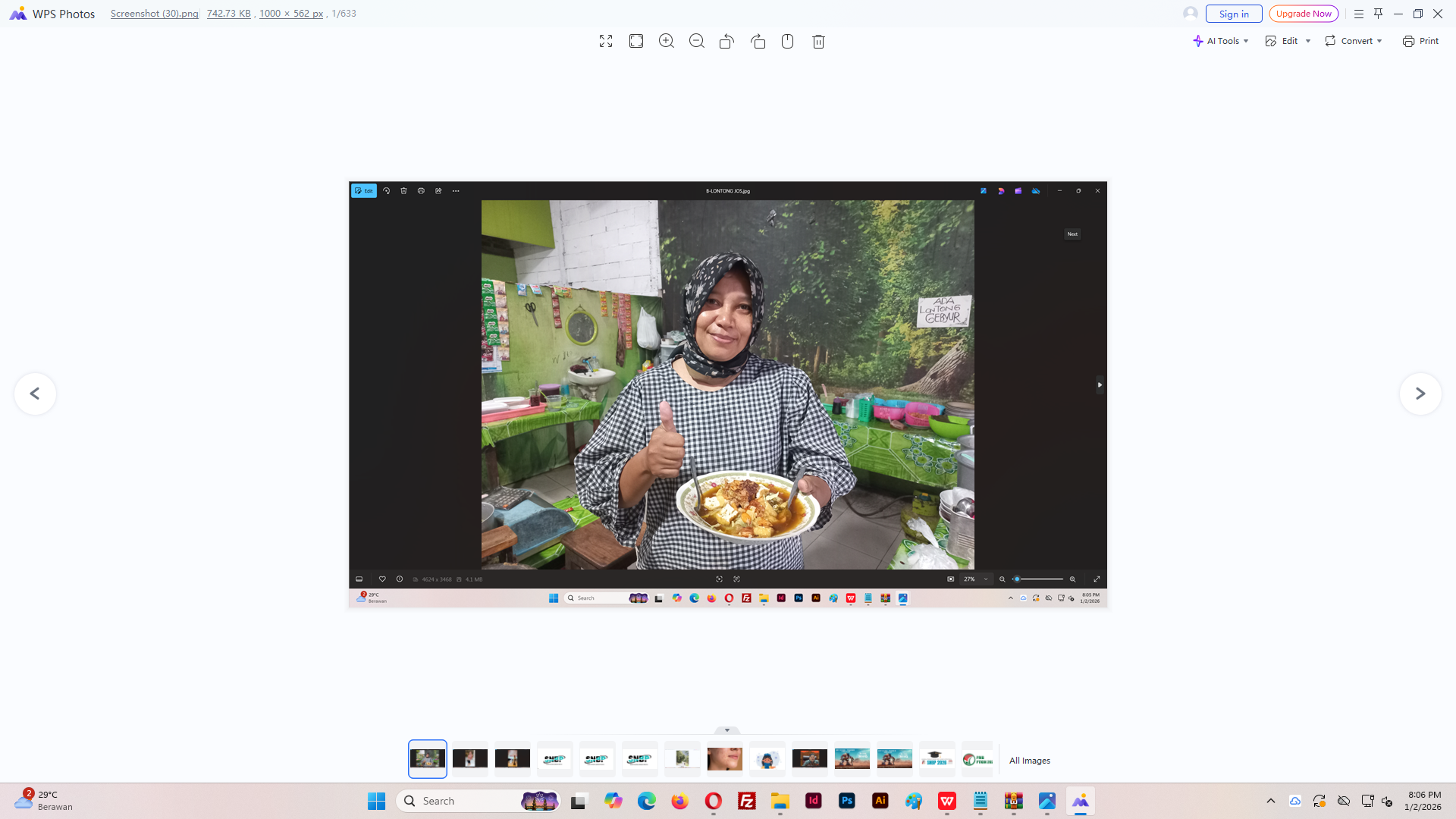Open FileZilla from the taskbar
The width and height of the screenshot is (1456, 819).
(747, 801)
